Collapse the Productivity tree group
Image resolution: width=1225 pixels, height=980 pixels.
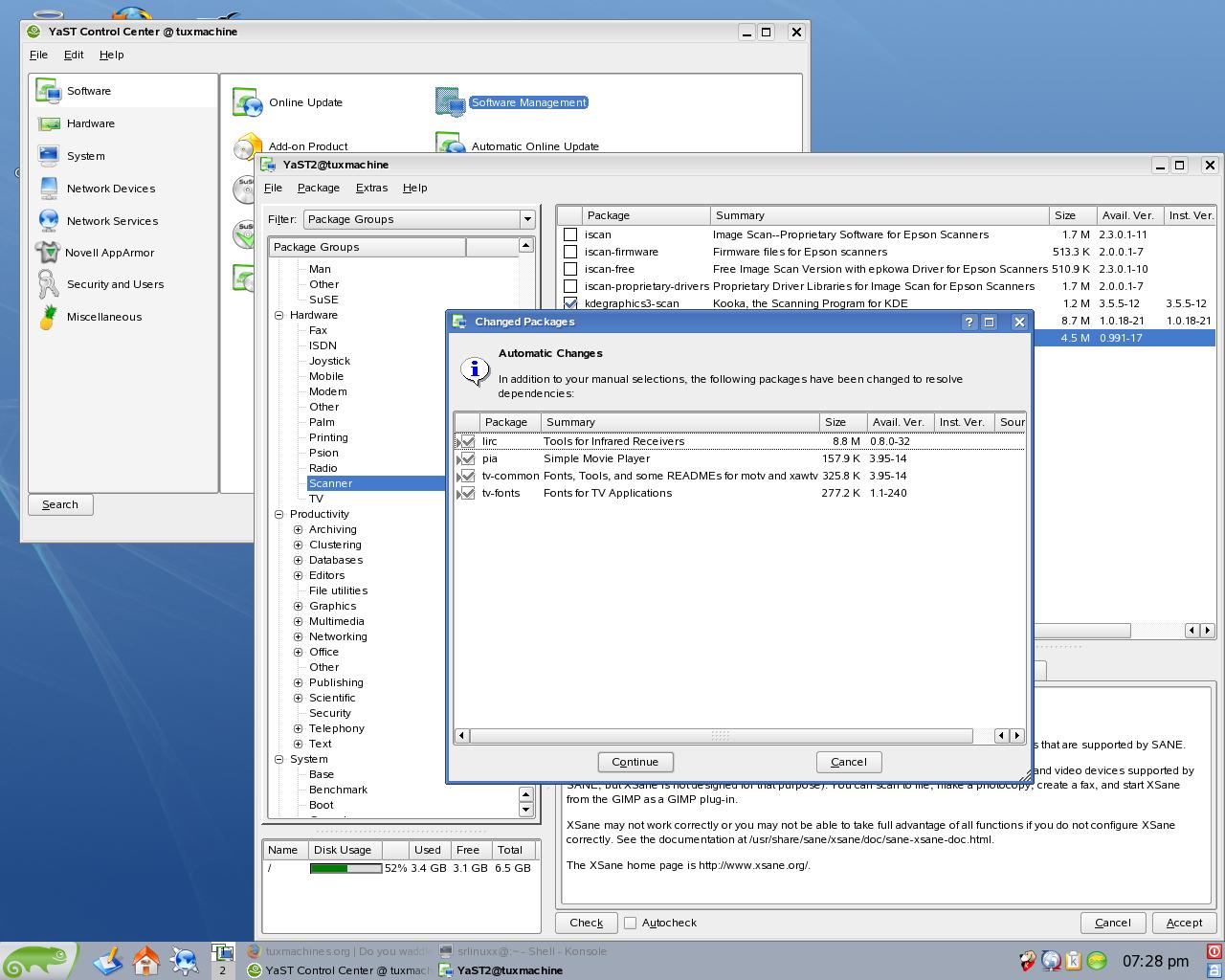click(x=279, y=514)
